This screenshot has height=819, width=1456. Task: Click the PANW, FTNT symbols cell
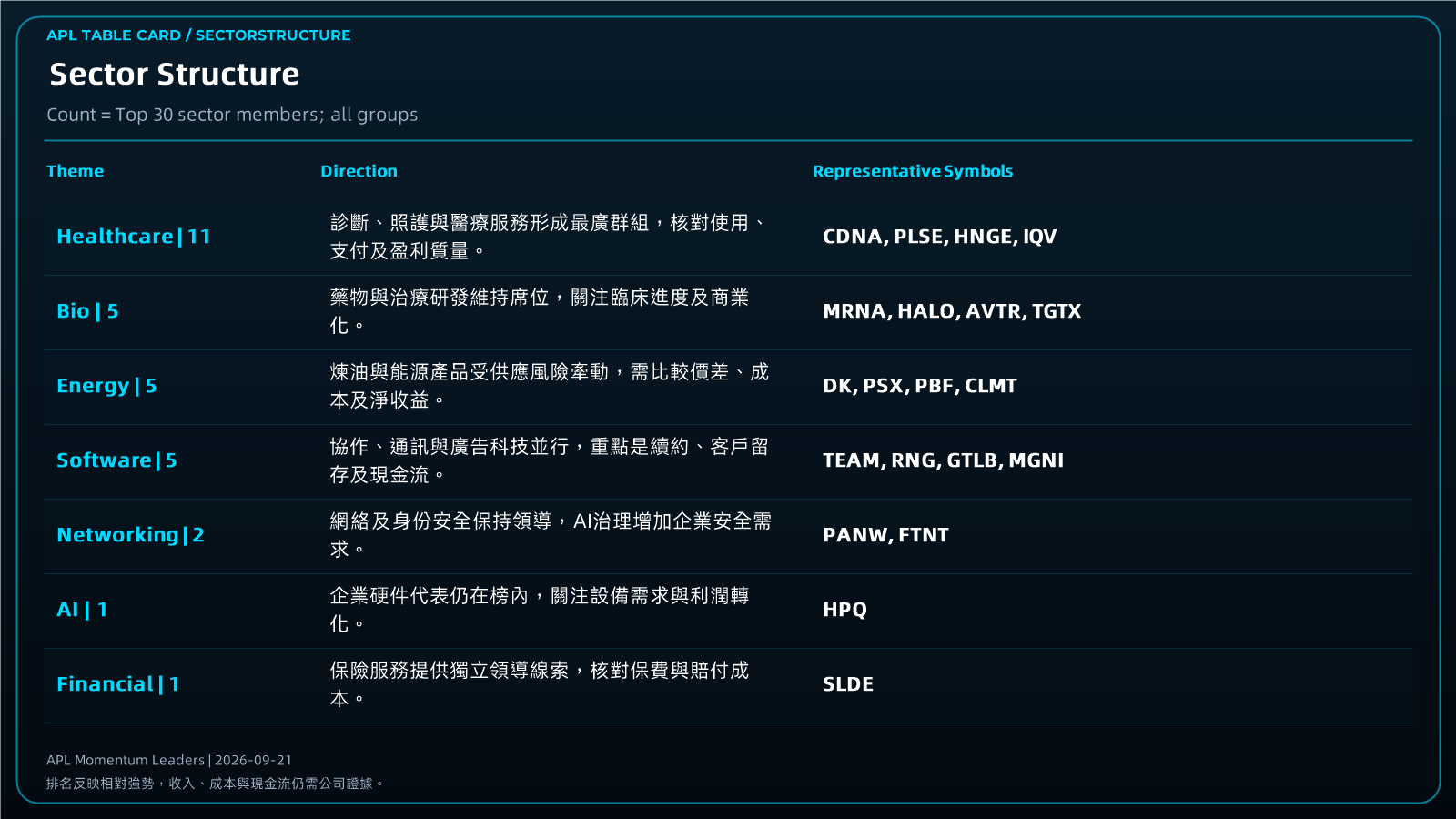[885, 535]
